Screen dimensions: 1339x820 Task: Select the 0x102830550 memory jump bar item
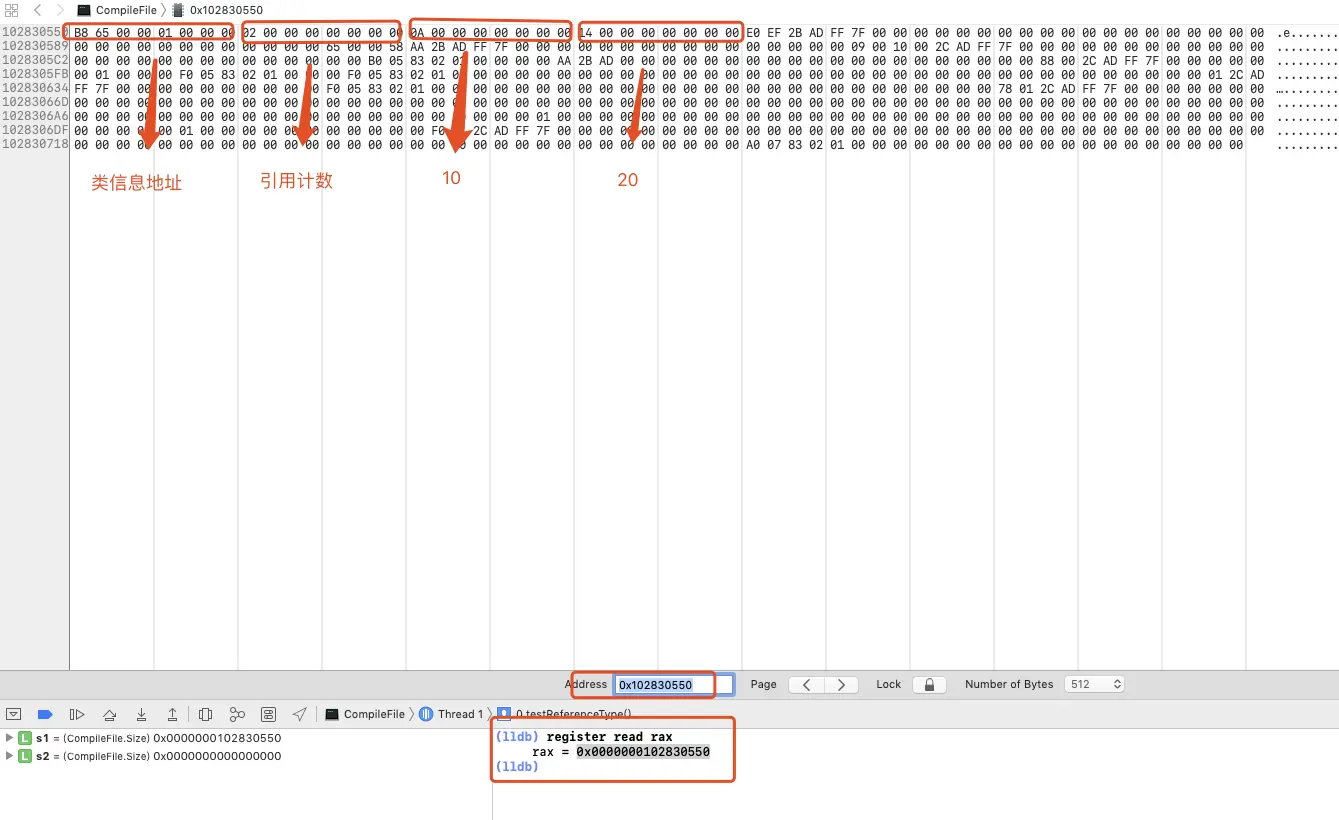pyautogui.click(x=218, y=9)
